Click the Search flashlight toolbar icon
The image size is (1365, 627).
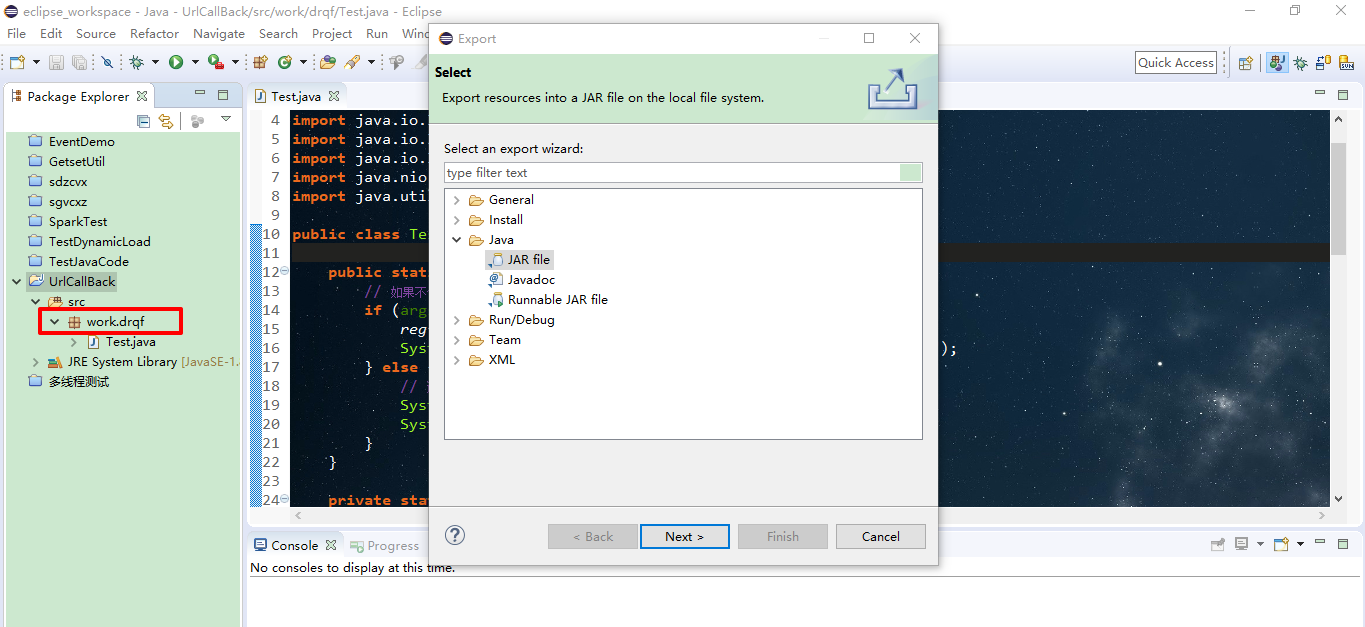(x=352, y=62)
